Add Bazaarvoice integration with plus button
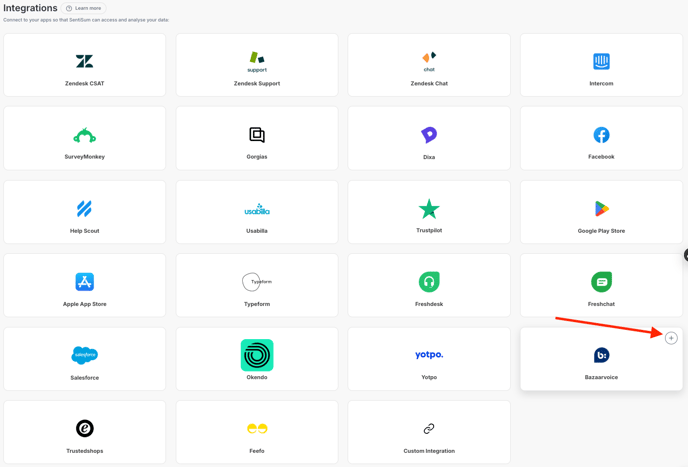The height and width of the screenshot is (467, 688). point(671,338)
